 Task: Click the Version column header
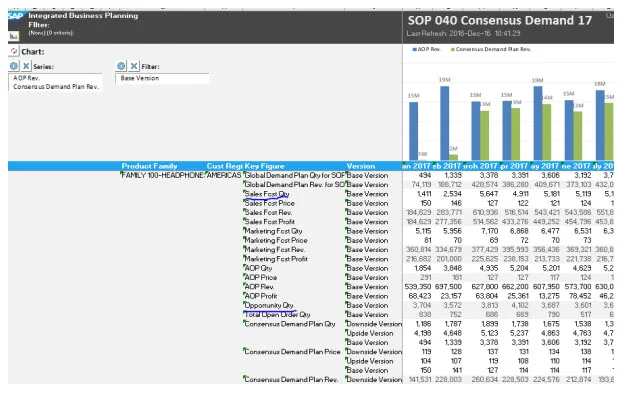coord(361,166)
